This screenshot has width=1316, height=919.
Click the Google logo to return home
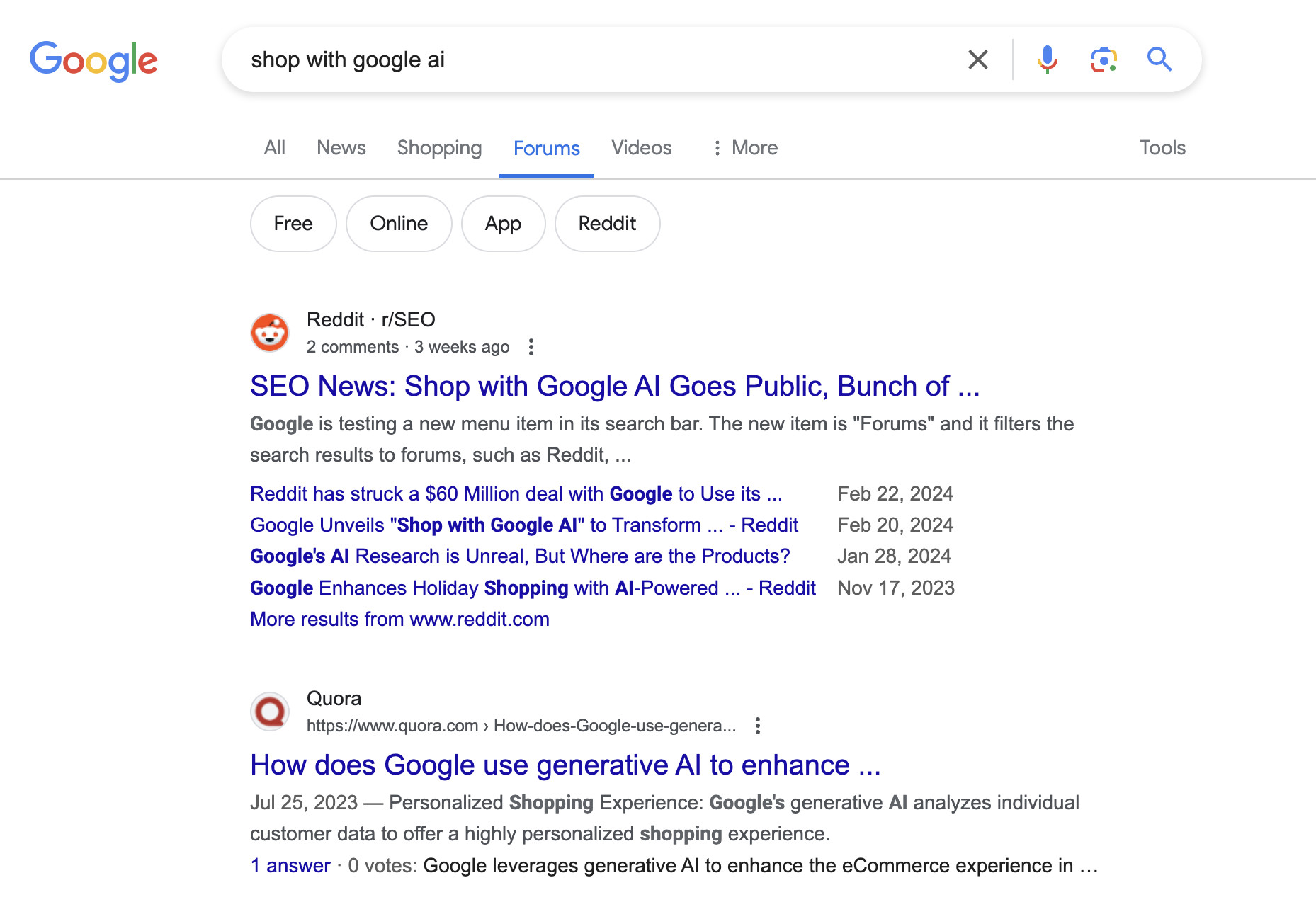pyautogui.click(x=93, y=60)
